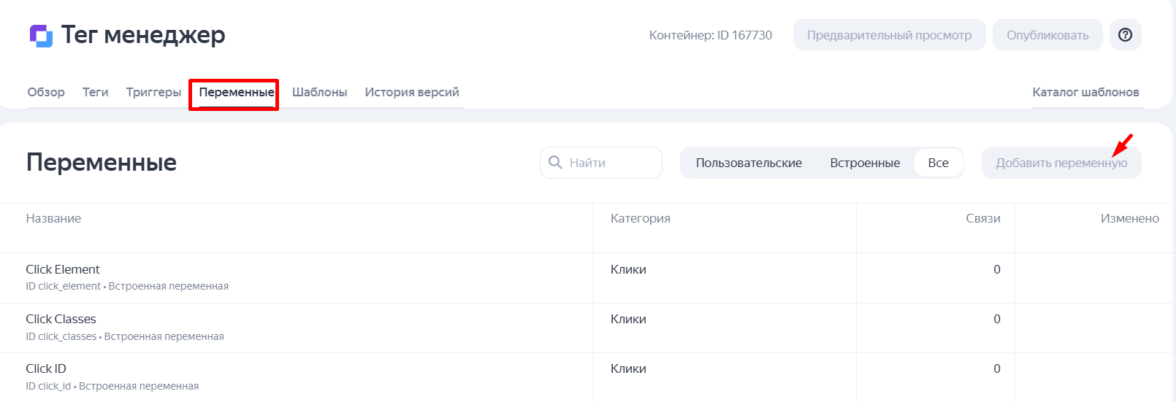Open the Click Classes variable row
Screen dimensions: 1176x402
61,319
